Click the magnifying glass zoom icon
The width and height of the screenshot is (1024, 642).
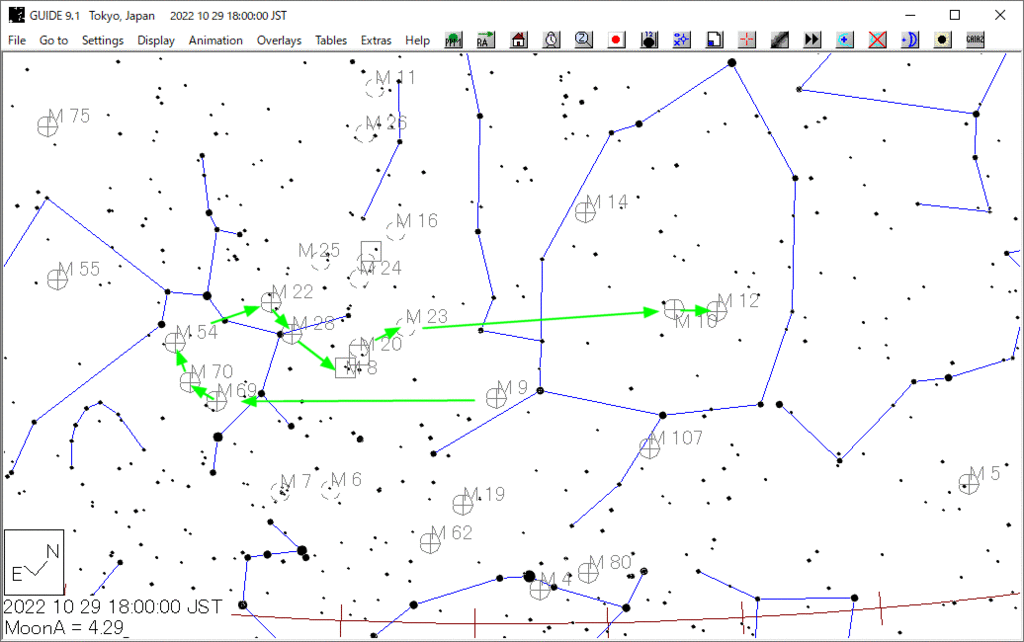584,40
